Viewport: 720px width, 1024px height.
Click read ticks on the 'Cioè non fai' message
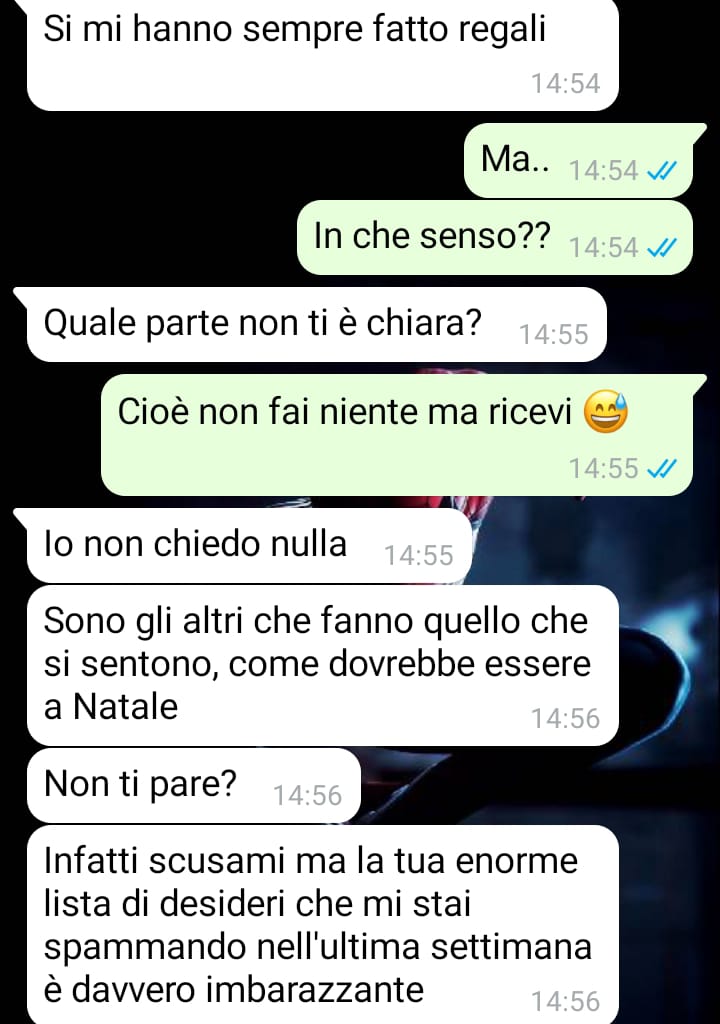click(x=661, y=469)
